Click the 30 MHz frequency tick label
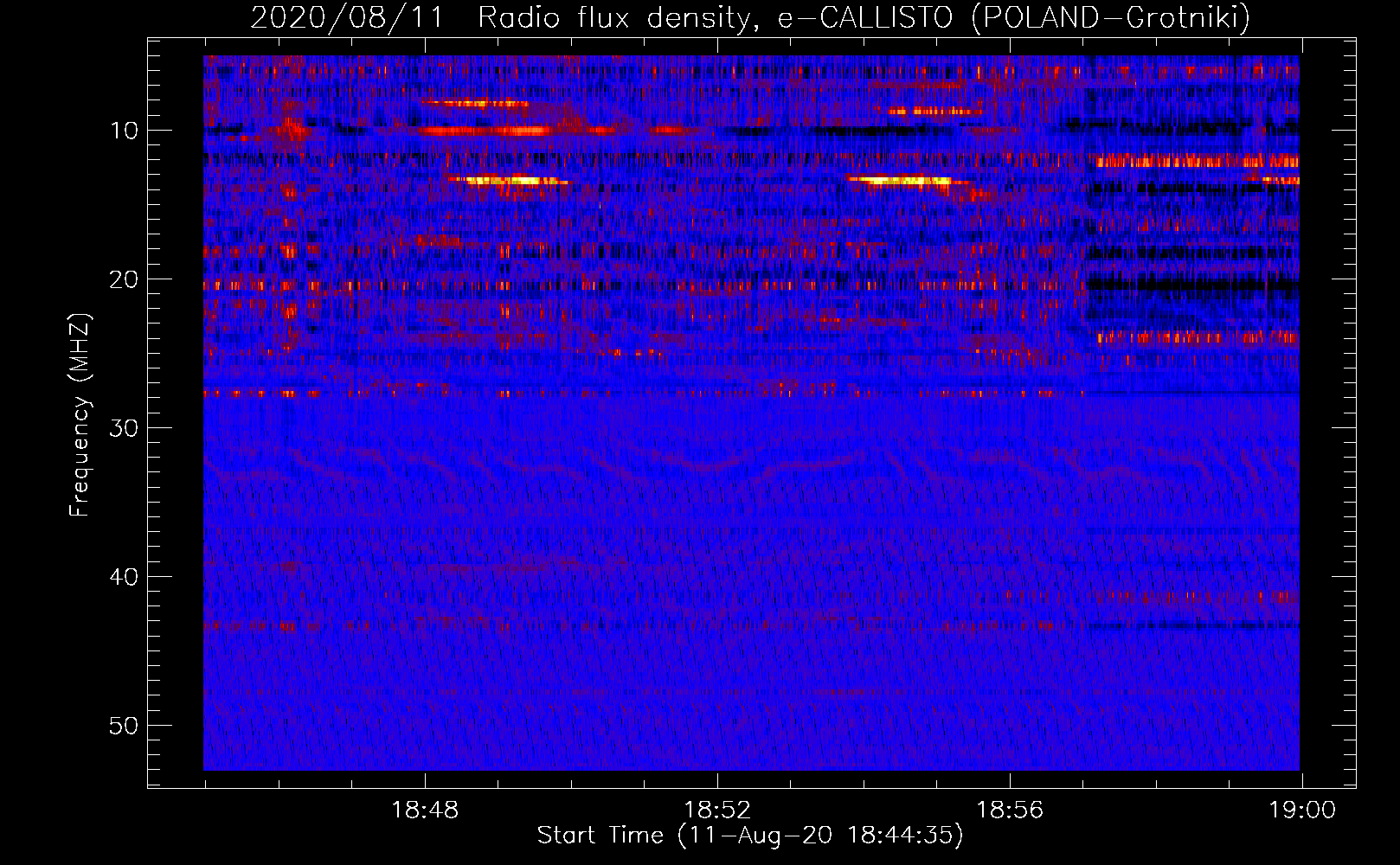 click(x=125, y=428)
